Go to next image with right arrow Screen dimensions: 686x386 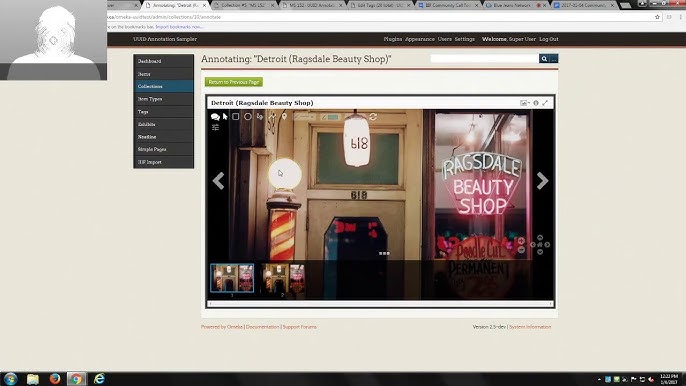[x=542, y=180]
